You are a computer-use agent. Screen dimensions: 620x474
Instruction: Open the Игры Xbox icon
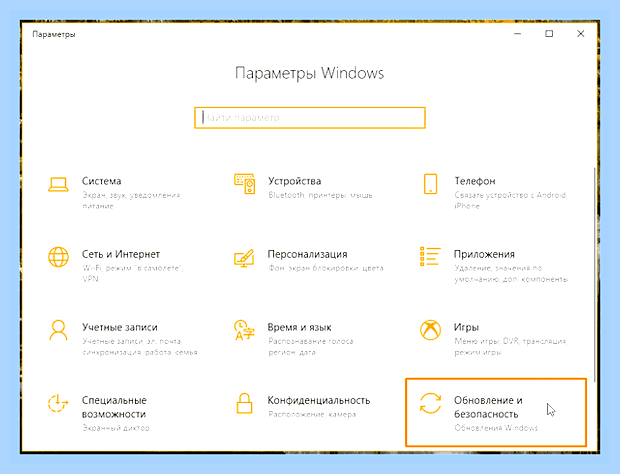(x=430, y=330)
